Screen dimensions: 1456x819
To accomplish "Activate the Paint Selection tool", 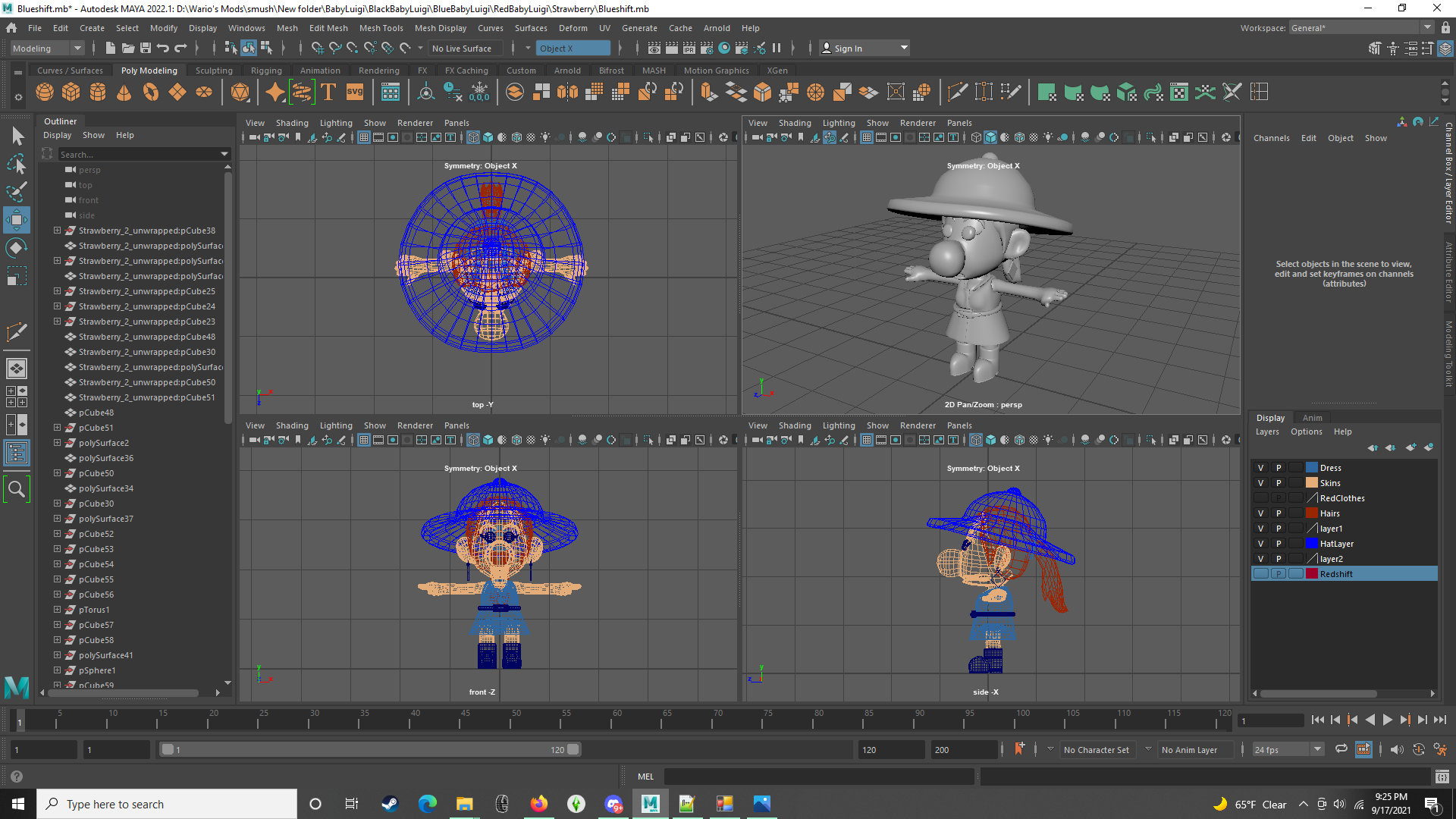I will (17, 192).
